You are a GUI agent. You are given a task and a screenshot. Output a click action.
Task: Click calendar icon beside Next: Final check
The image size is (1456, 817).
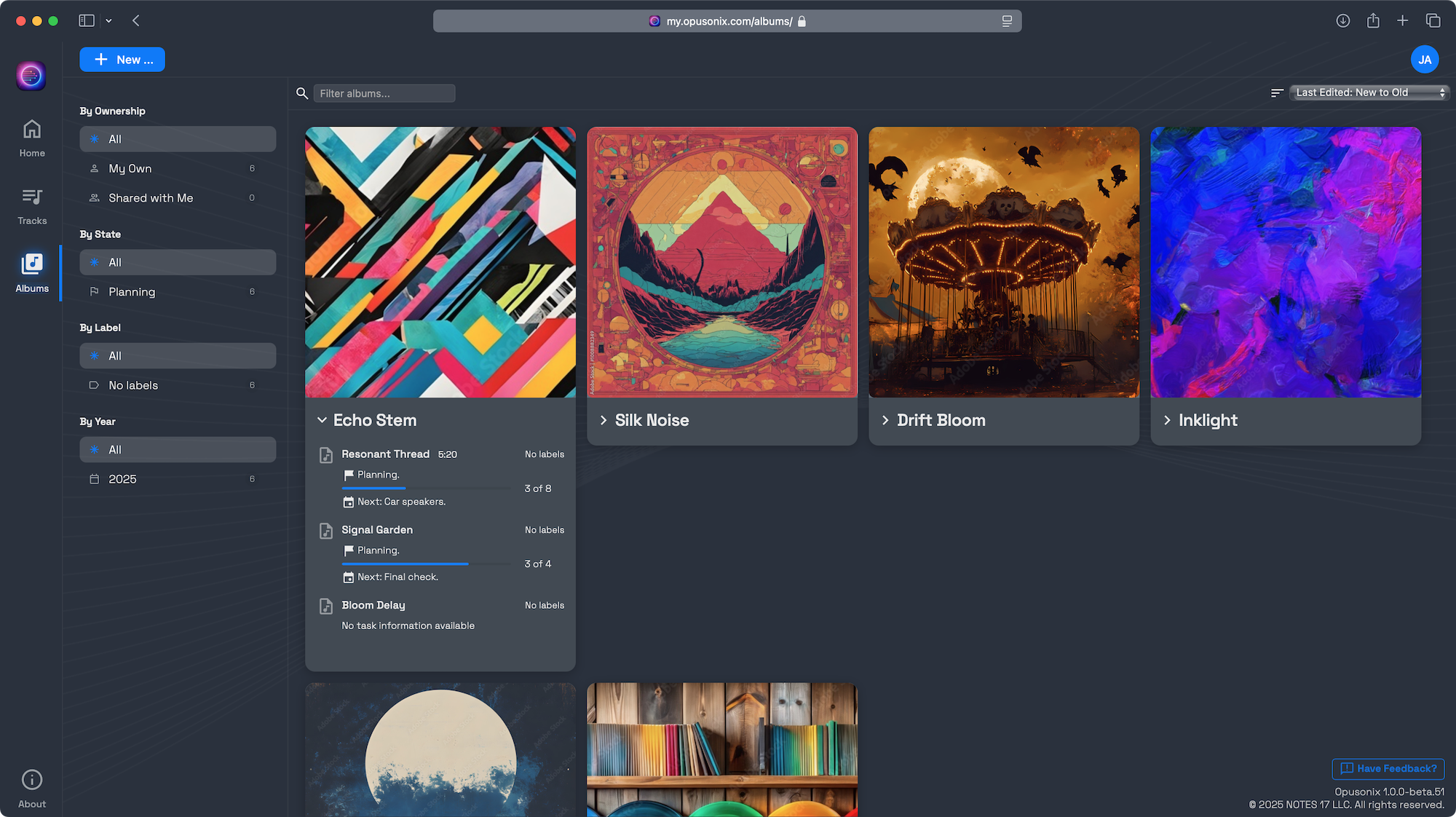point(349,577)
